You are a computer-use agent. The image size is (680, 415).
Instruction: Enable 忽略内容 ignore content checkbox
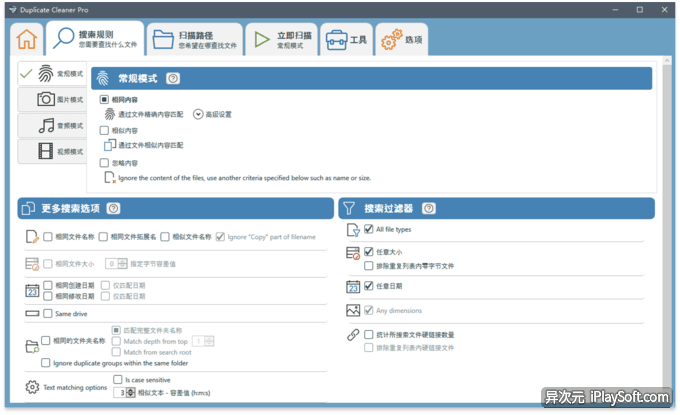[104, 163]
